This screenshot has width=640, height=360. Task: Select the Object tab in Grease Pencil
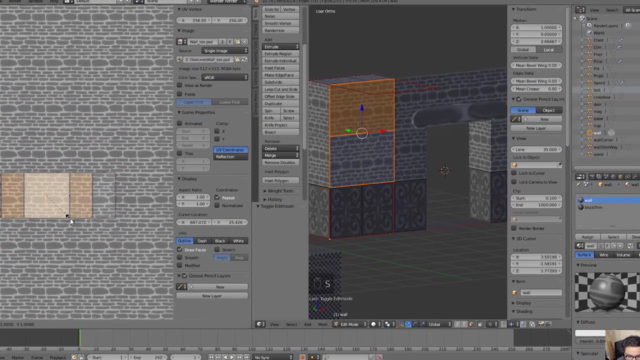[549, 110]
